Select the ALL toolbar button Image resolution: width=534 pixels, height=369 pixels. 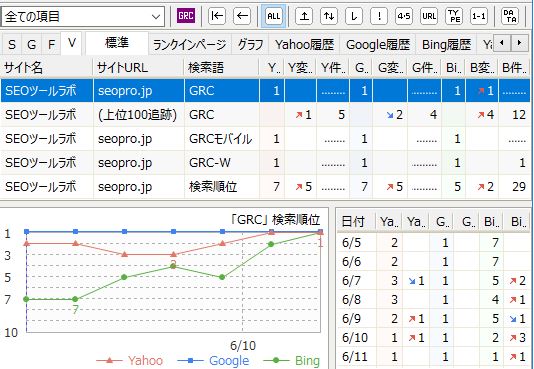pyautogui.click(x=274, y=16)
